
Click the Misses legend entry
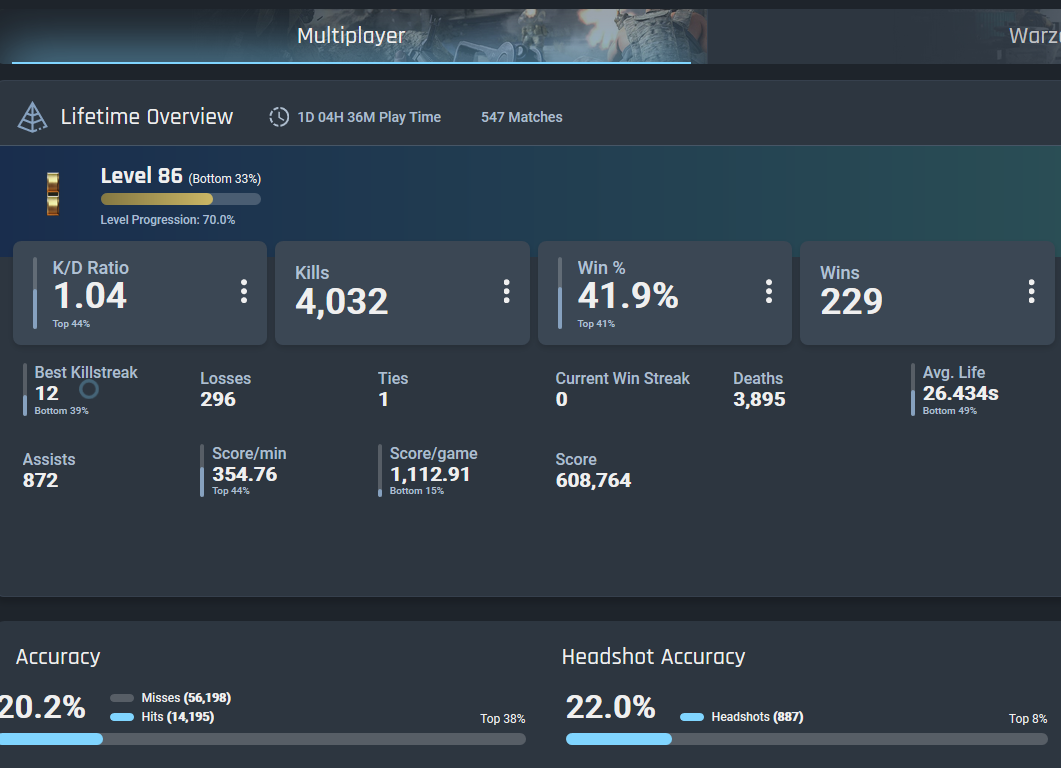click(x=171, y=698)
